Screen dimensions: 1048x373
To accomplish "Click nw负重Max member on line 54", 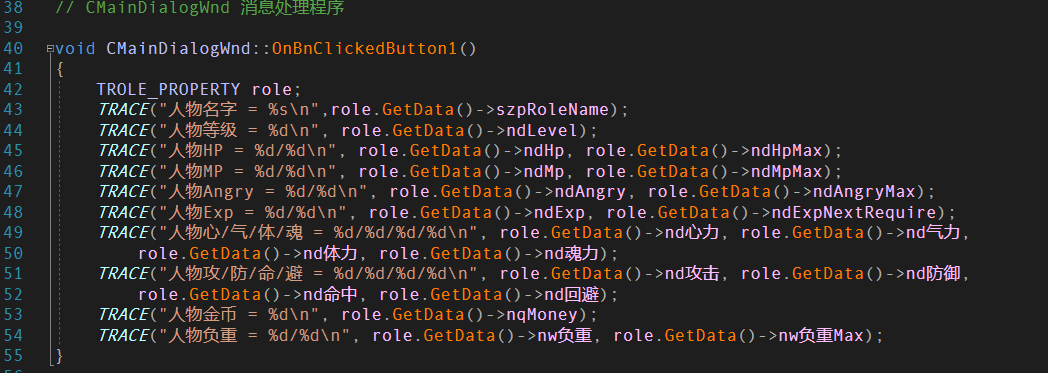I will (x=823, y=335).
